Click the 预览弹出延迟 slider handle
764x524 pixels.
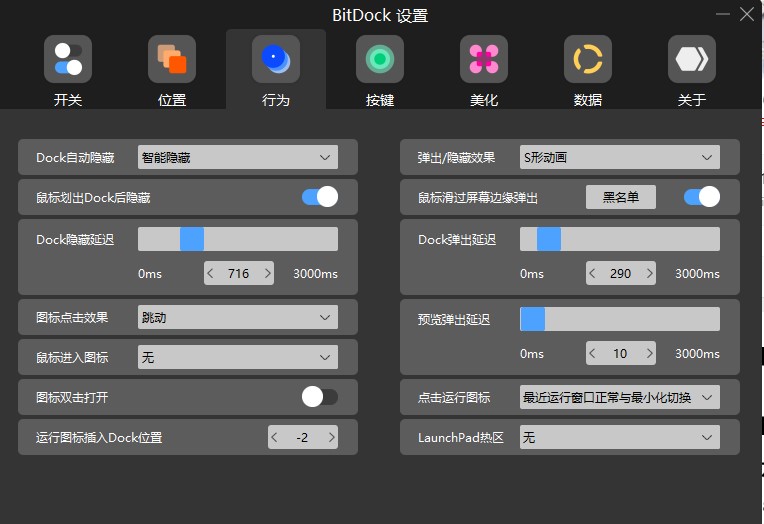click(533, 319)
